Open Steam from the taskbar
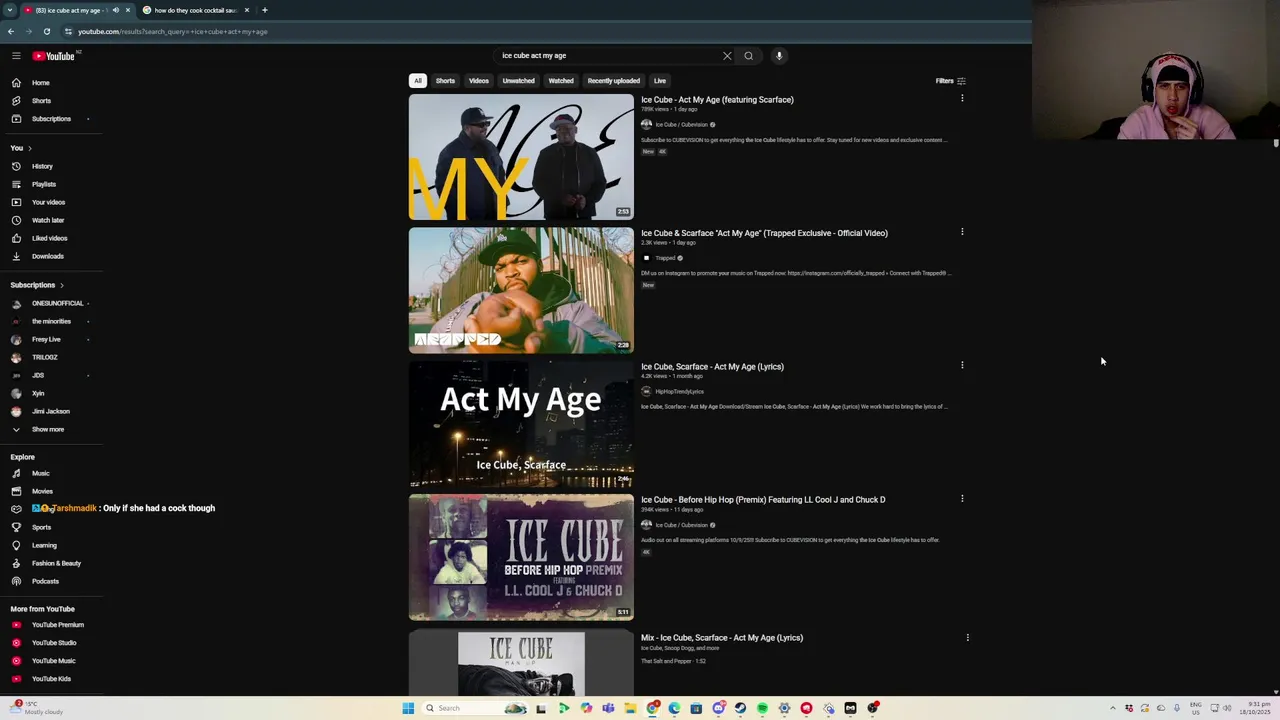1280x720 pixels. 740,708
